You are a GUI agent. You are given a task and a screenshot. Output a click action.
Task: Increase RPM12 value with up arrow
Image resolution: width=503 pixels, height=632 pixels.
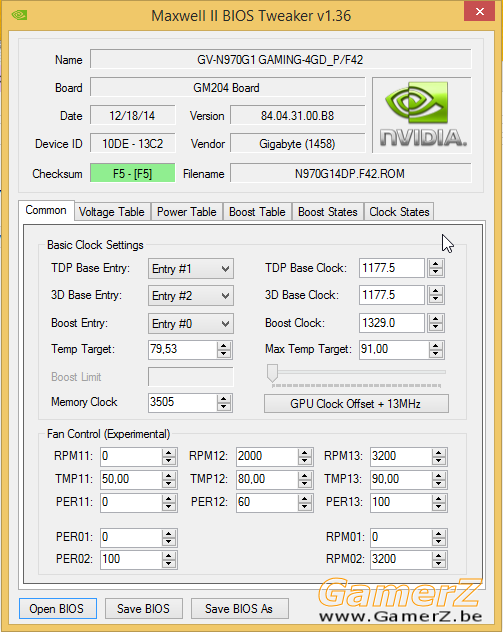305,453
